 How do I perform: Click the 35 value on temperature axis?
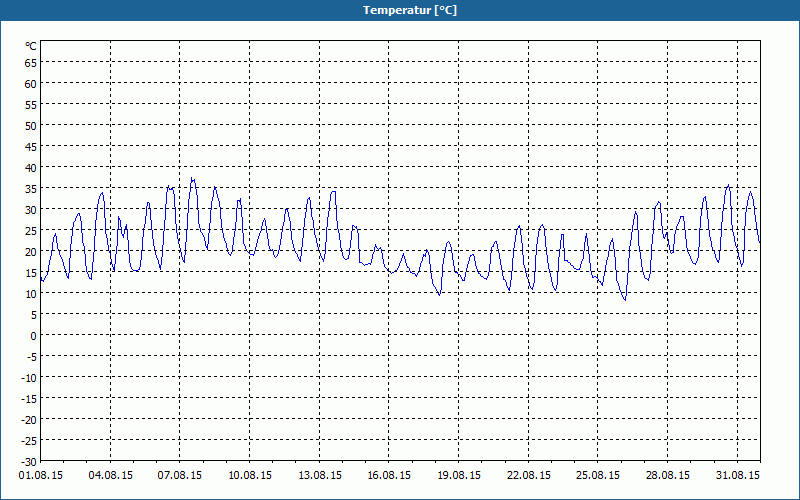(x=31, y=189)
